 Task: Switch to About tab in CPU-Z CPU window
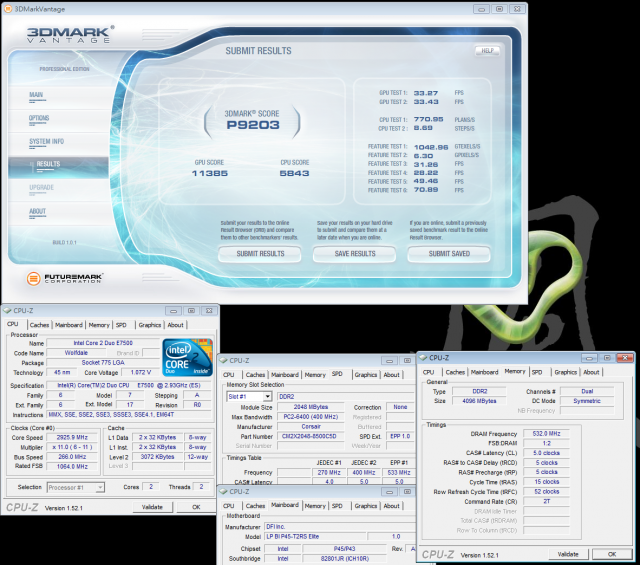click(x=176, y=325)
